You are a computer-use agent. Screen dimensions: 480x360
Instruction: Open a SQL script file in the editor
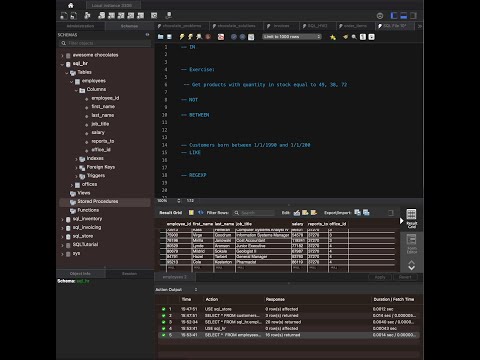(x=161, y=37)
